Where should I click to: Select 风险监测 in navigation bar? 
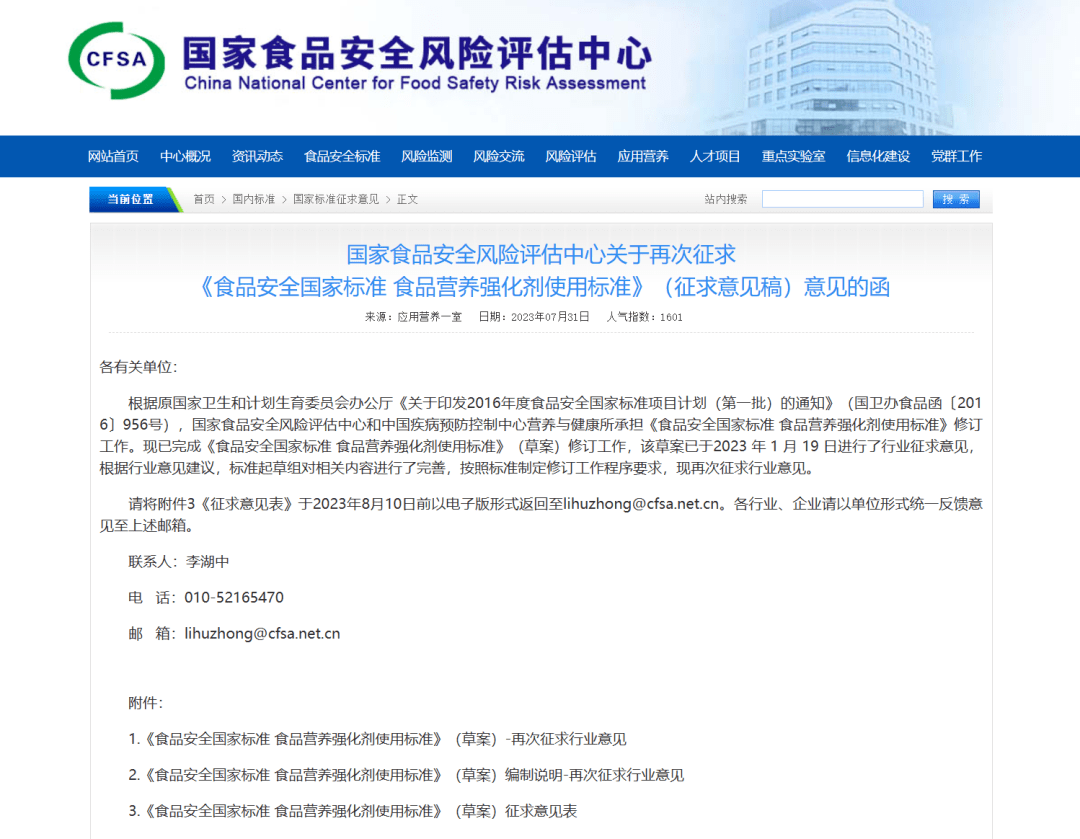427,156
